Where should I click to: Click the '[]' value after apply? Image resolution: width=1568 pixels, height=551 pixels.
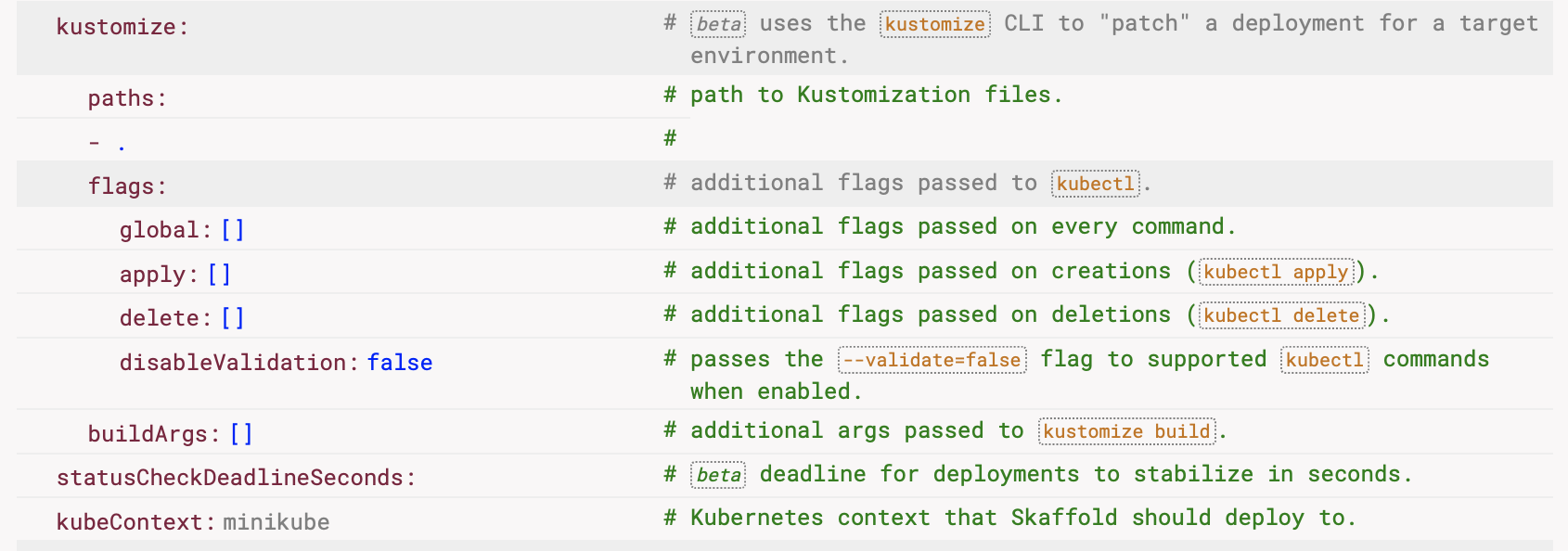[220, 275]
